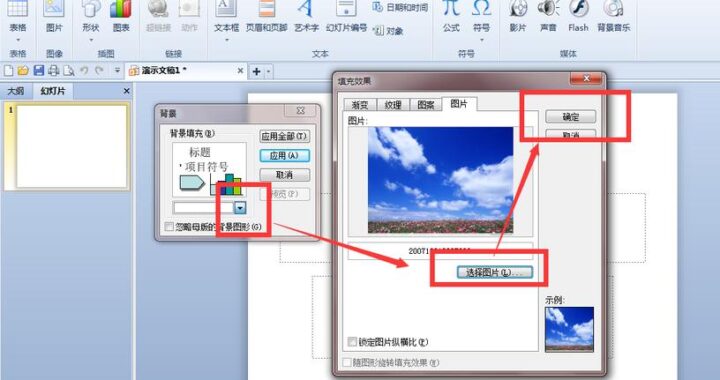Select the 幻灯片 slides tab
720x380 pixels.
[x=53, y=91]
